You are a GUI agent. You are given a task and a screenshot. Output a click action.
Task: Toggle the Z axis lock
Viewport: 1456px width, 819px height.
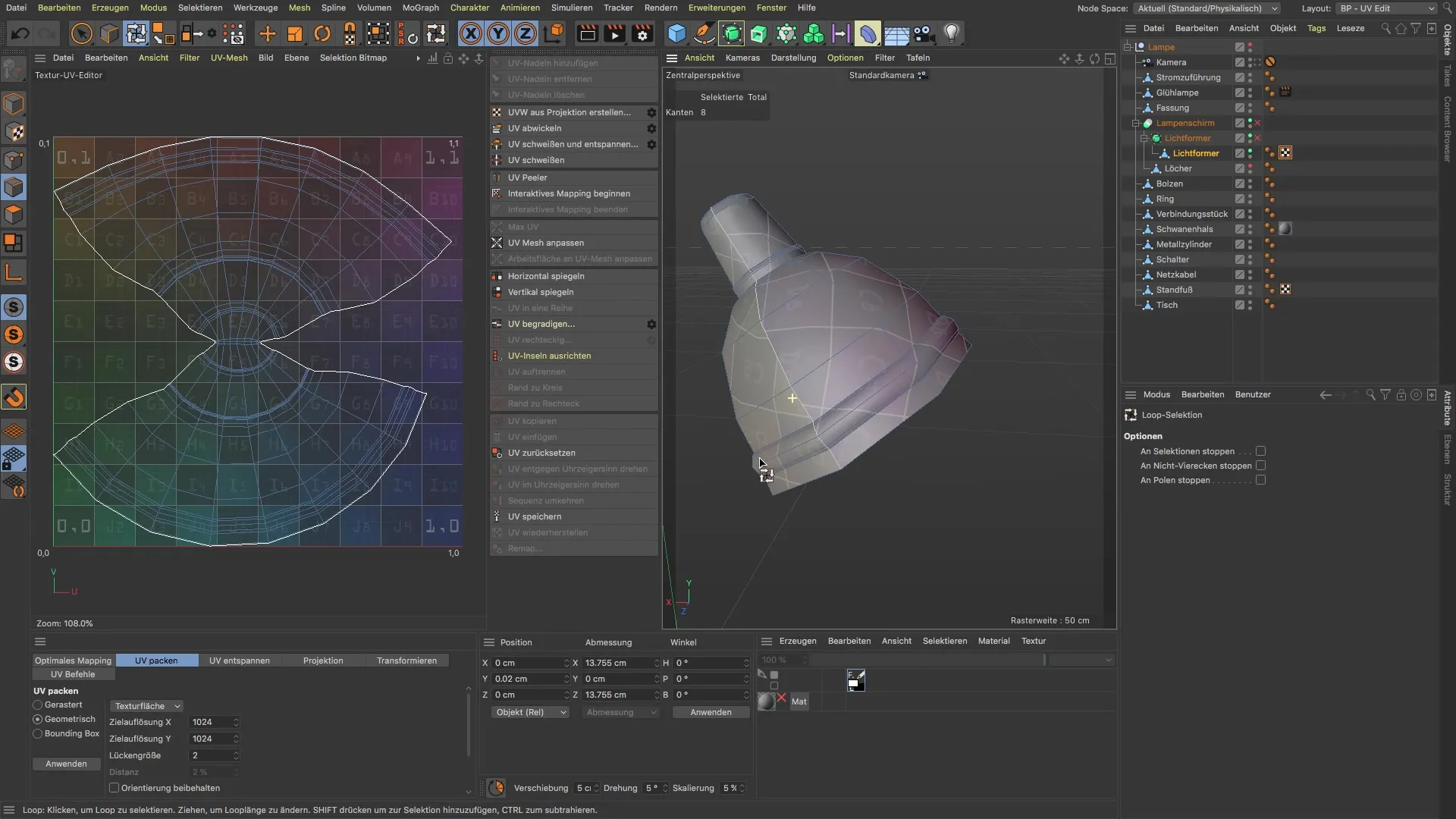tap(526, 33)
